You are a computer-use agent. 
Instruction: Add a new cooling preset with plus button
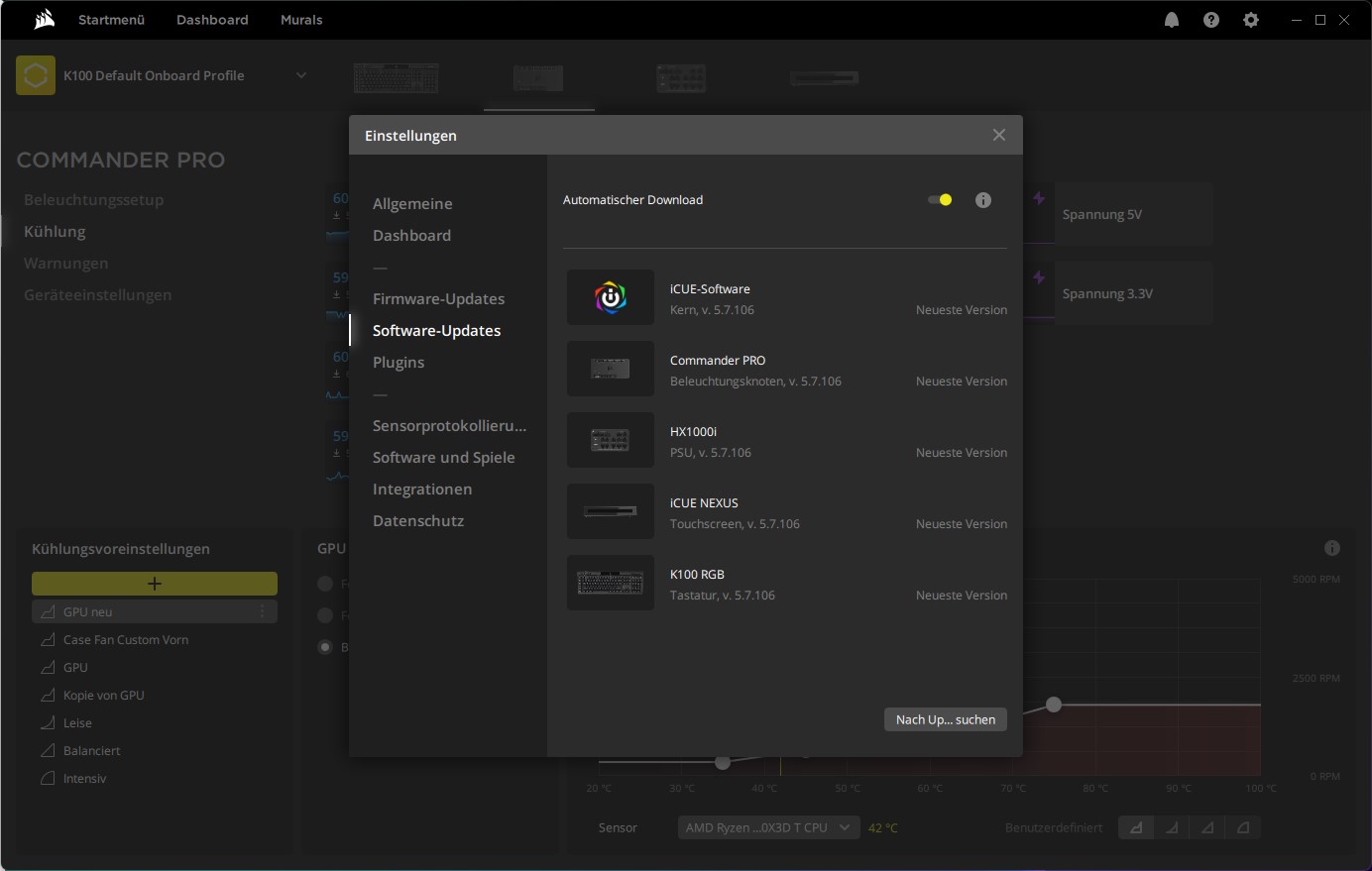155,584
